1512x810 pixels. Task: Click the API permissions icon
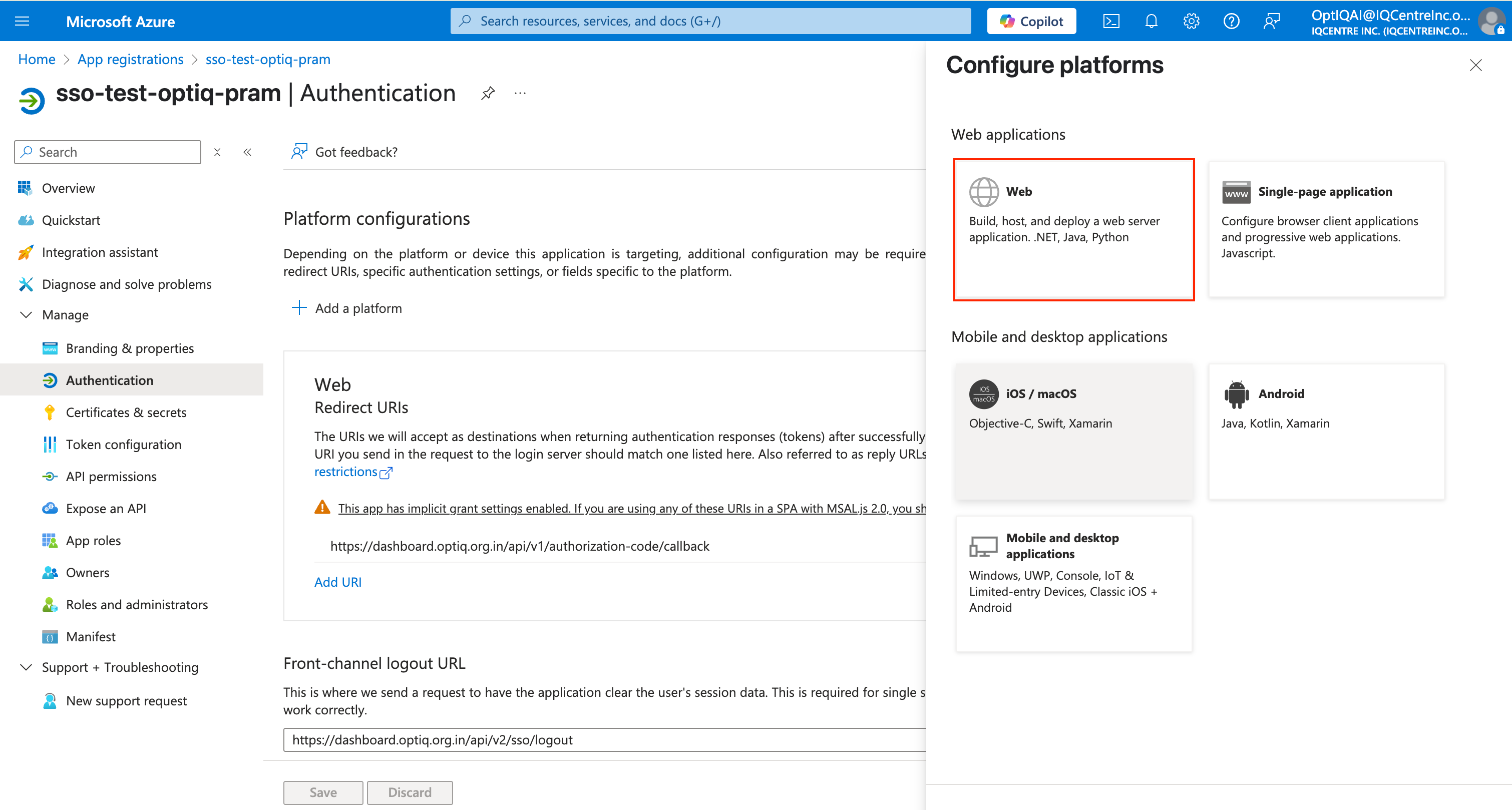(50, 476)
